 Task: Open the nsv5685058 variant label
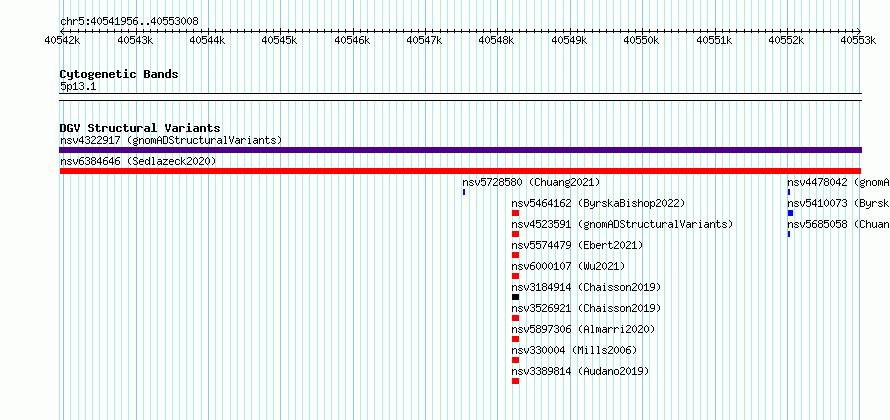coord(838,224)
